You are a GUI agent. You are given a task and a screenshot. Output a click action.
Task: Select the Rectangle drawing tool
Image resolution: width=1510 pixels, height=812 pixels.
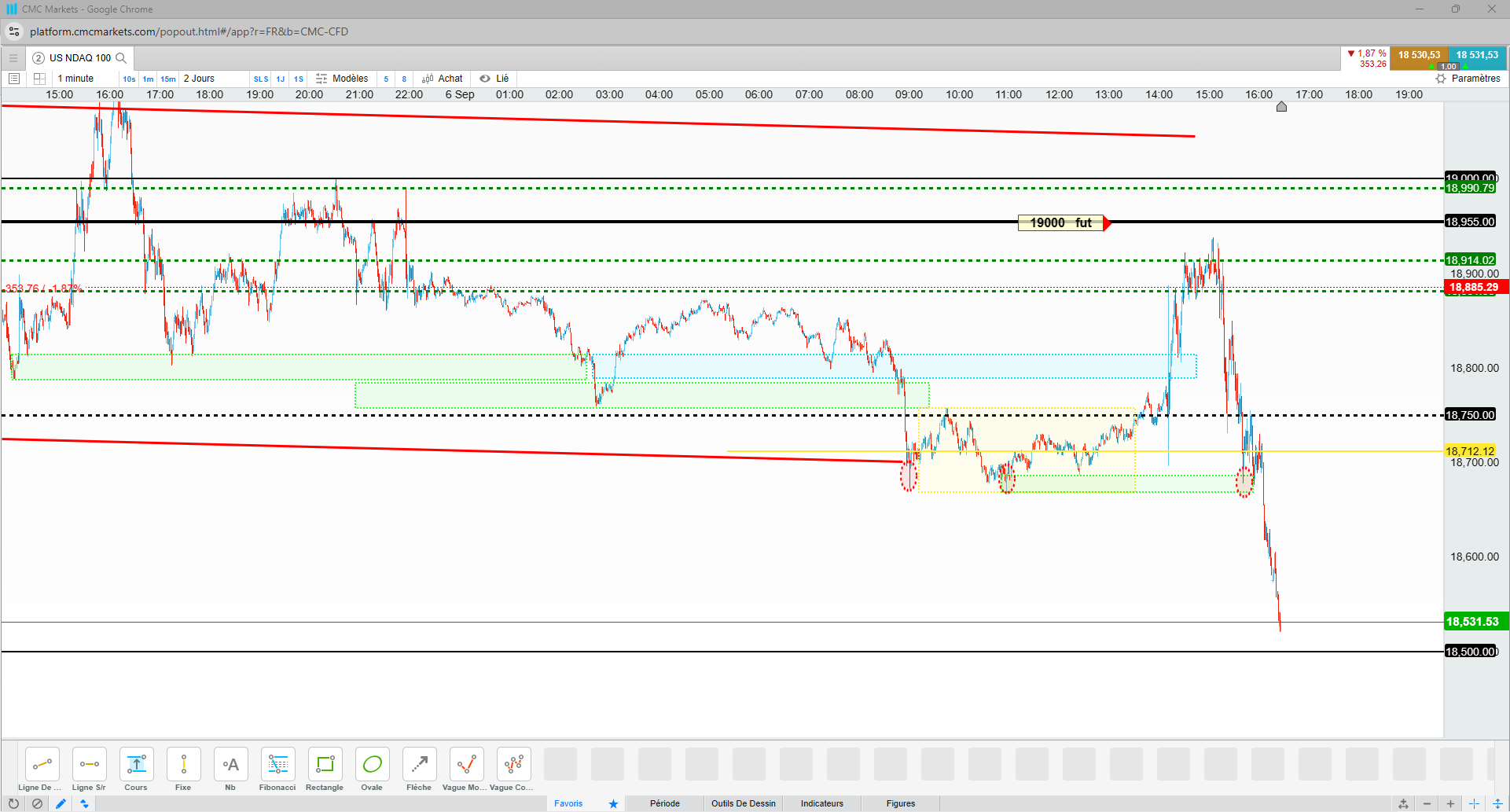coord(325,764)
